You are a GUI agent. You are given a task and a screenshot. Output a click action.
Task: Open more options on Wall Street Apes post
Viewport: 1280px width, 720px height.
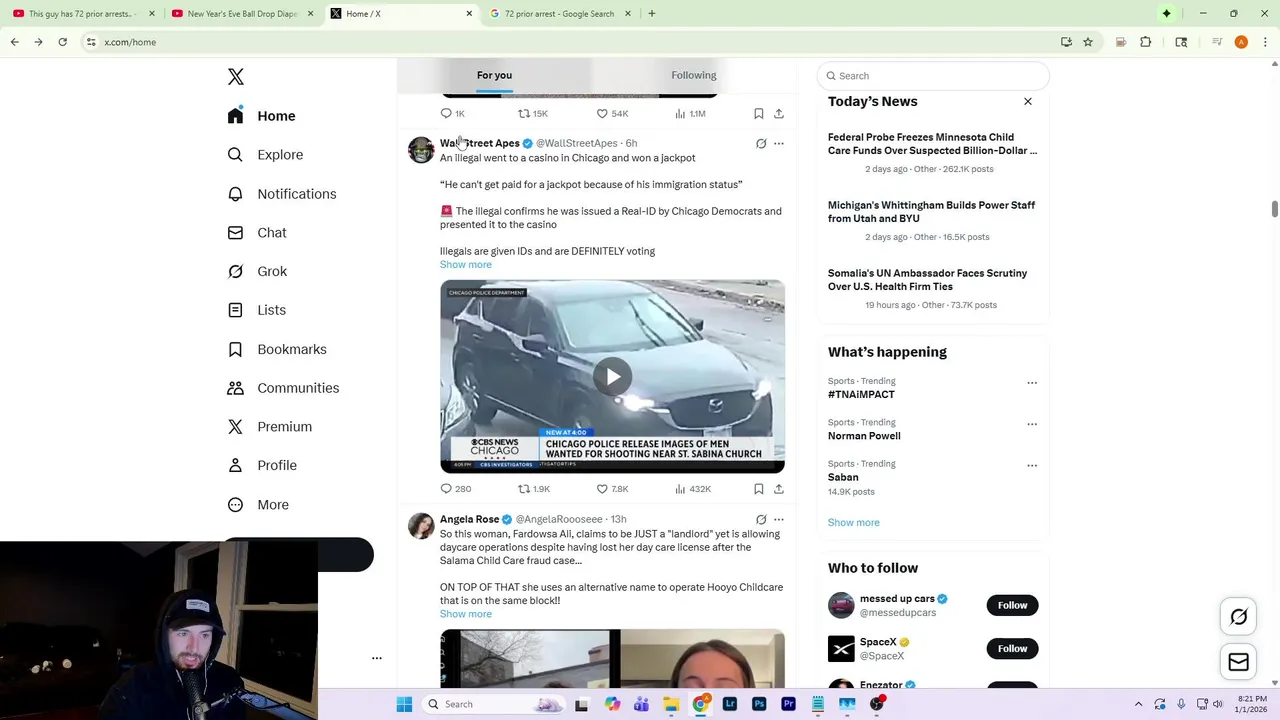(779, 144)
